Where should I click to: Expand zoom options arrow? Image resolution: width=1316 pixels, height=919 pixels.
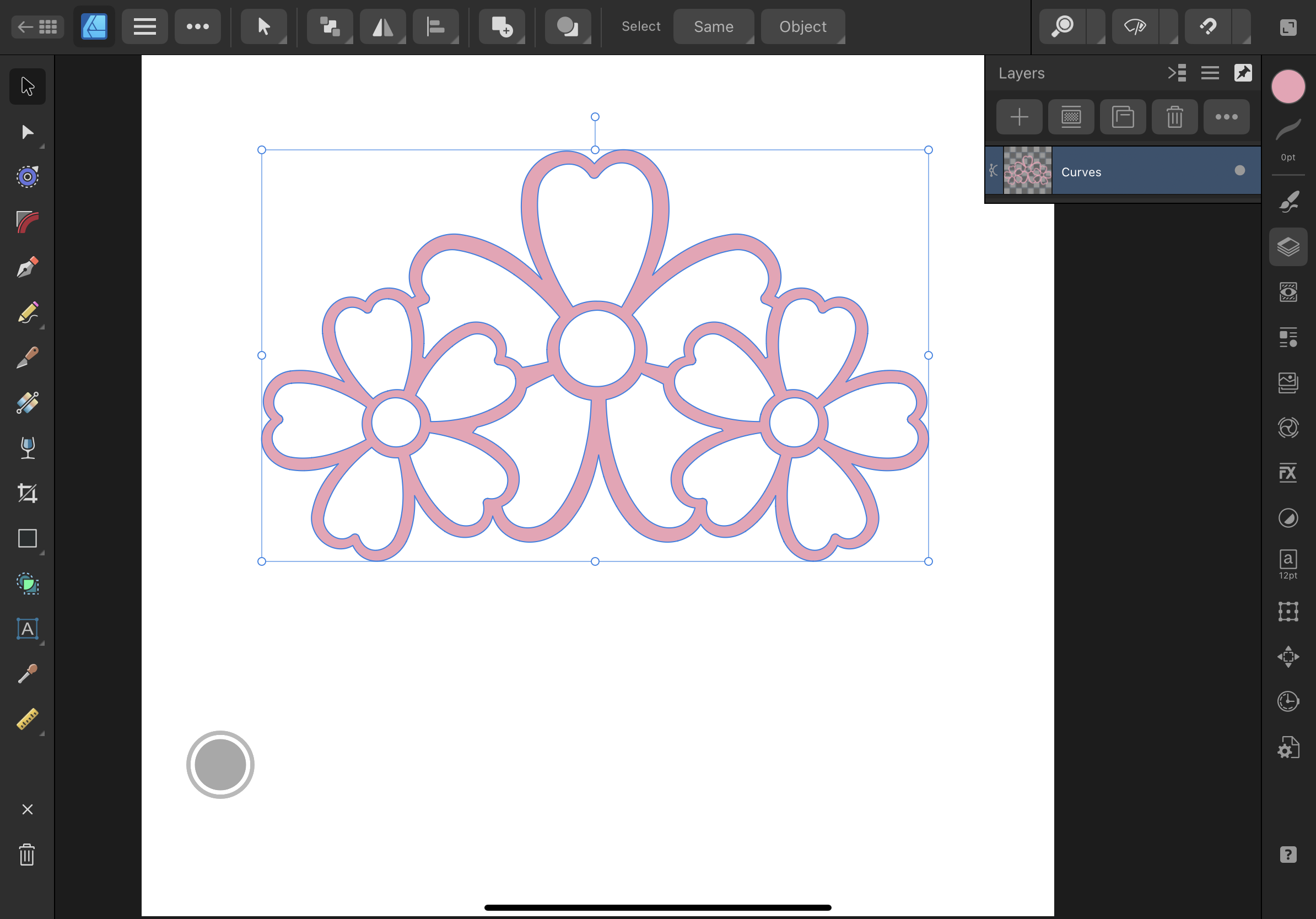tap(1096, 26)
